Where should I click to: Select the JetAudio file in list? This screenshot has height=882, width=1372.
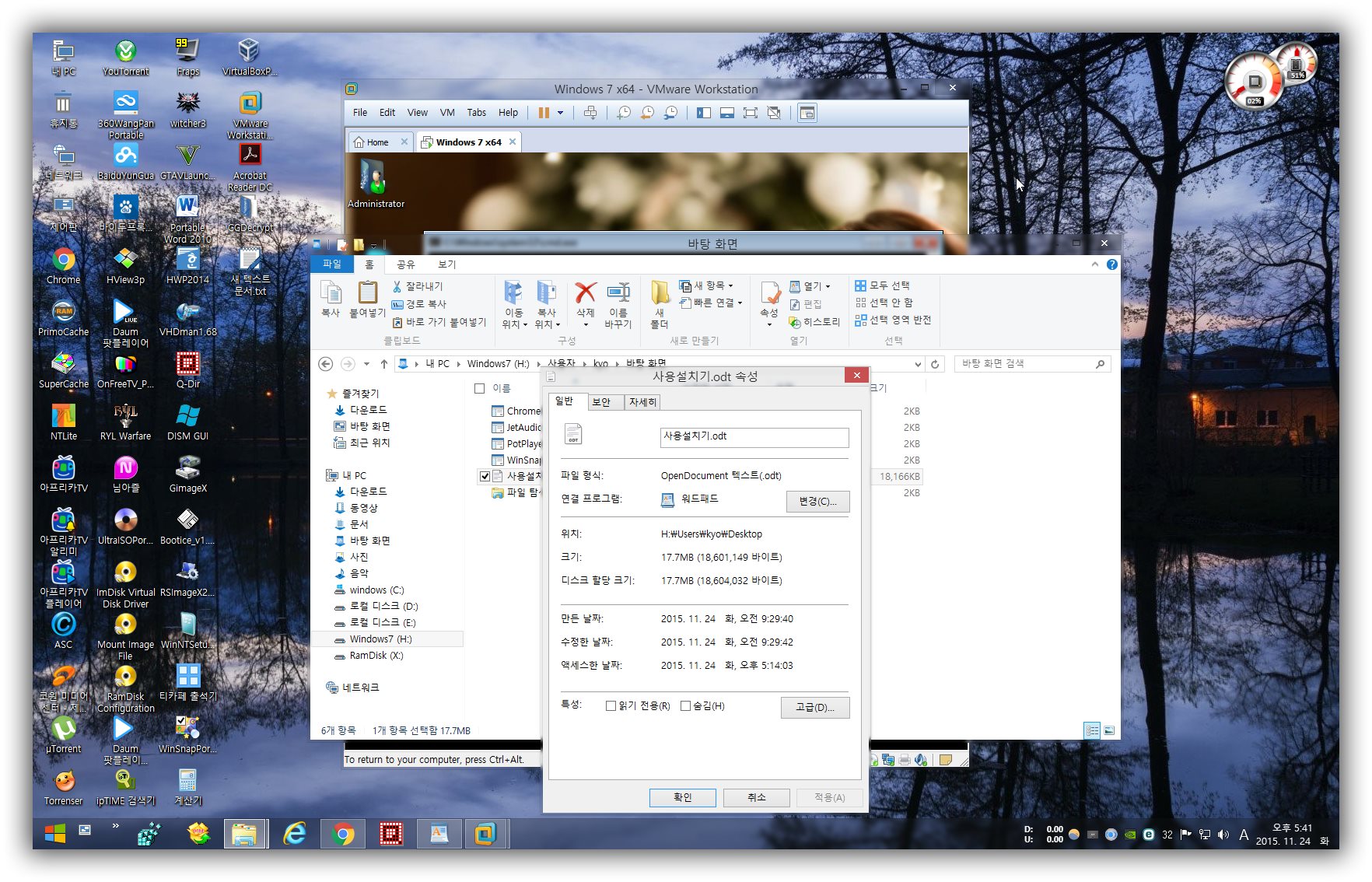coord(516,428)
